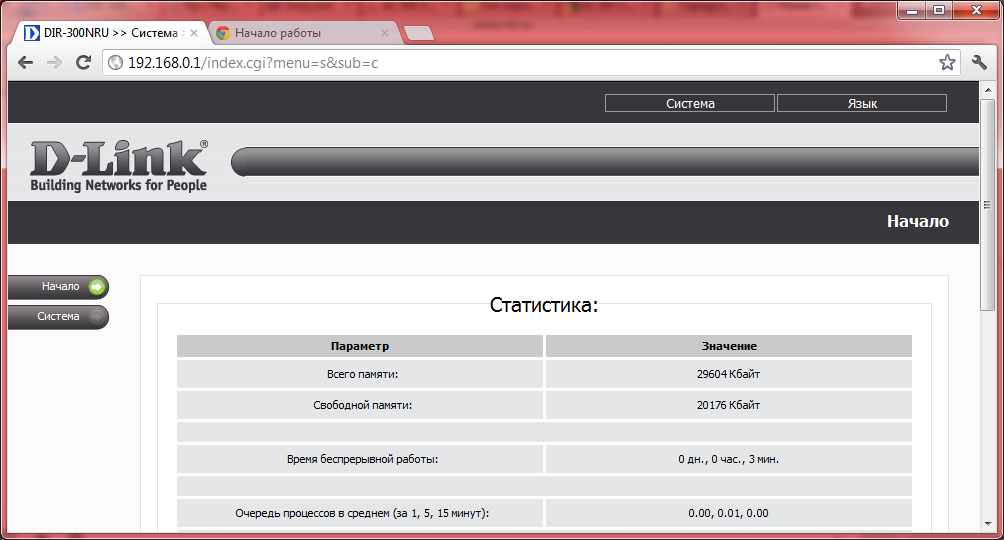The width and height of the screenshot is (1004, 540).
Task: Select the DIR-300NRU Система tab
Action: [x=109, y=33]
